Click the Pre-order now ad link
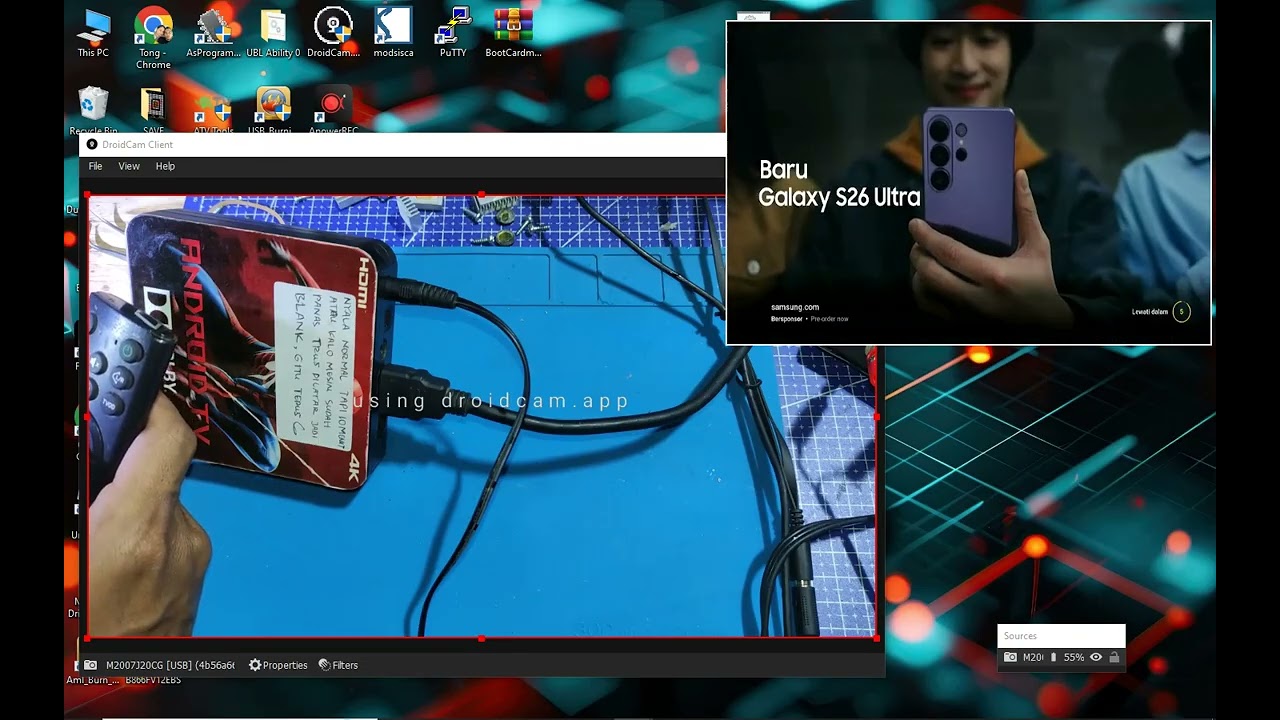Image resolution: width=1280 pixels, height=720 pixels. point(830,319)
